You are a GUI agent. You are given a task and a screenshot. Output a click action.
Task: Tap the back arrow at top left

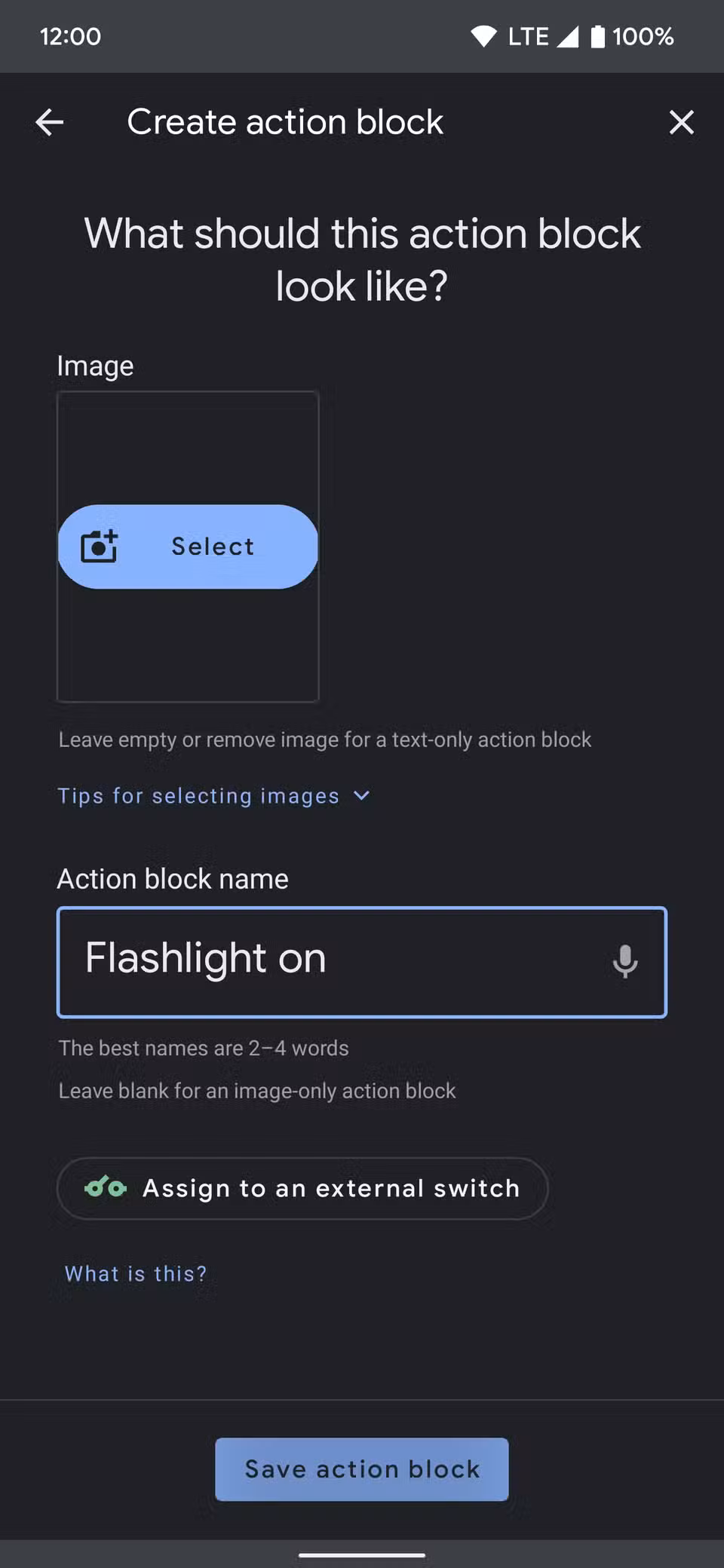(48, 121)
